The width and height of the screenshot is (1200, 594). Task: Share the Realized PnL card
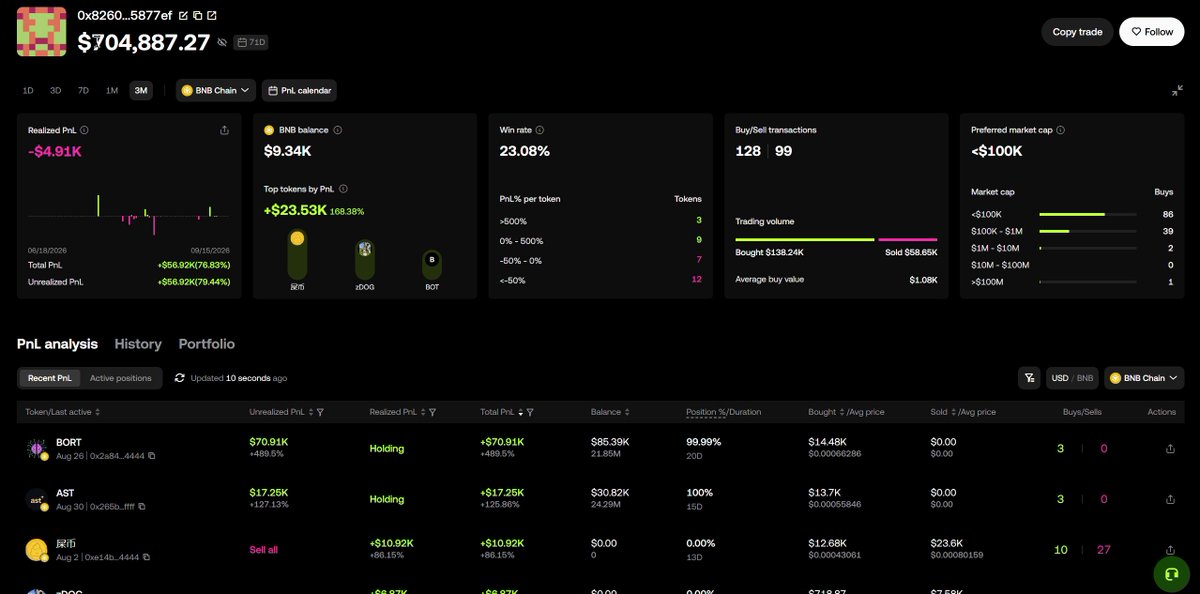coord(224,130)
